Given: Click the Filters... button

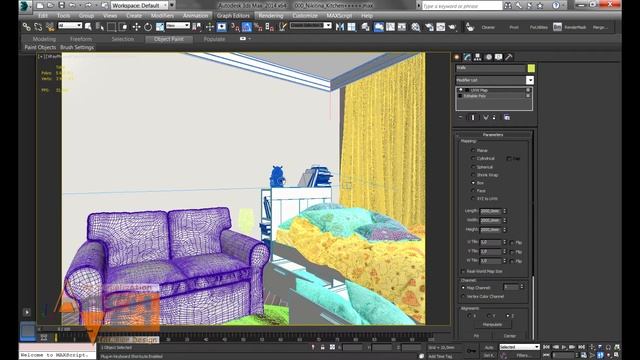Looking at the screenshot, I should coord(522,356).
